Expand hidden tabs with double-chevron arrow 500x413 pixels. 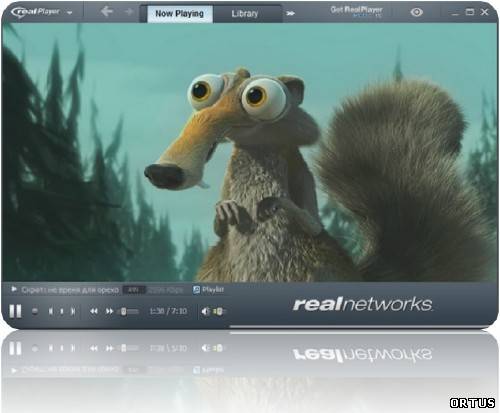click(291, 13)
